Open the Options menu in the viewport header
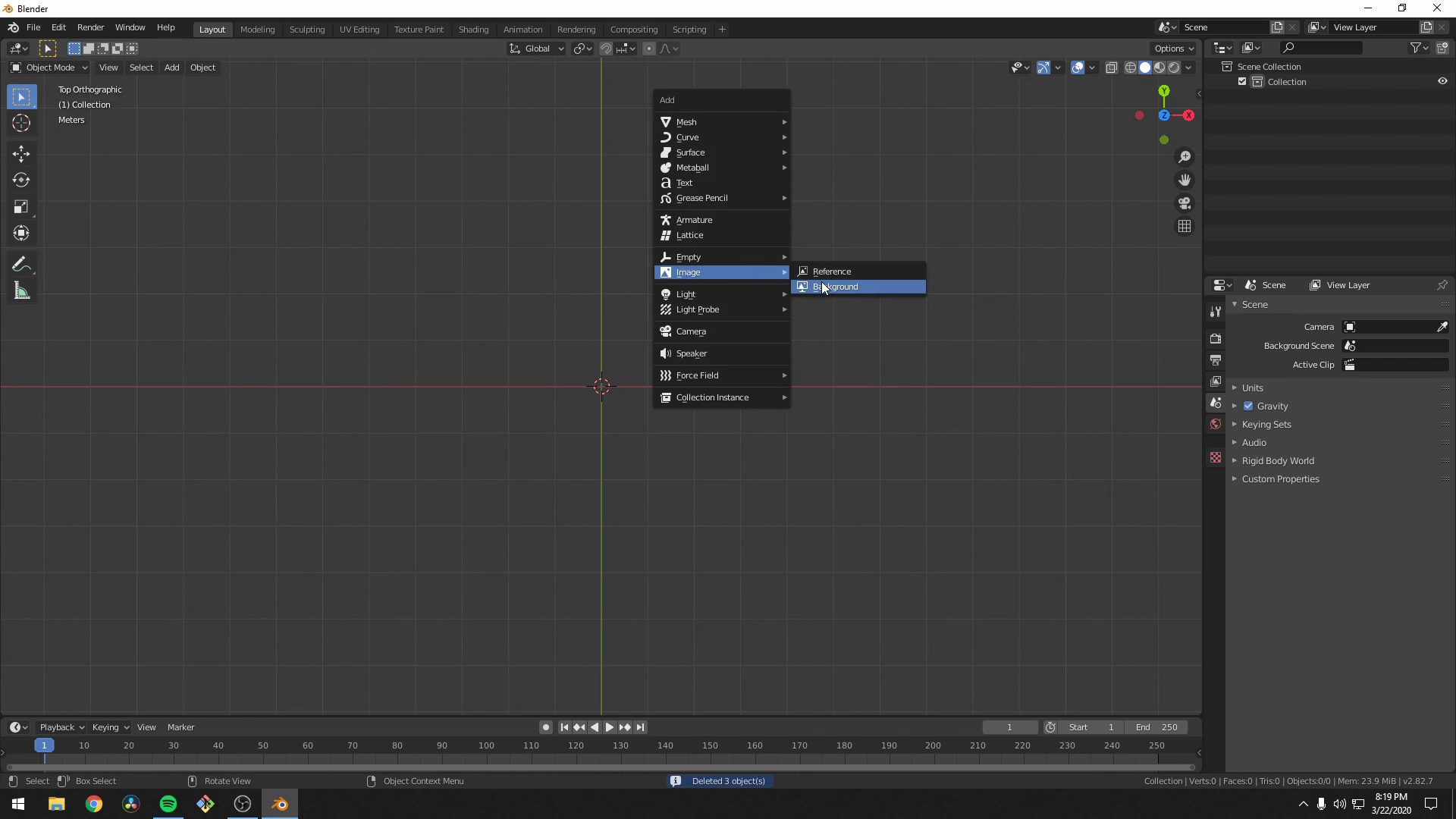The height and width of the screenshot is (819, 1456). 1173,48
